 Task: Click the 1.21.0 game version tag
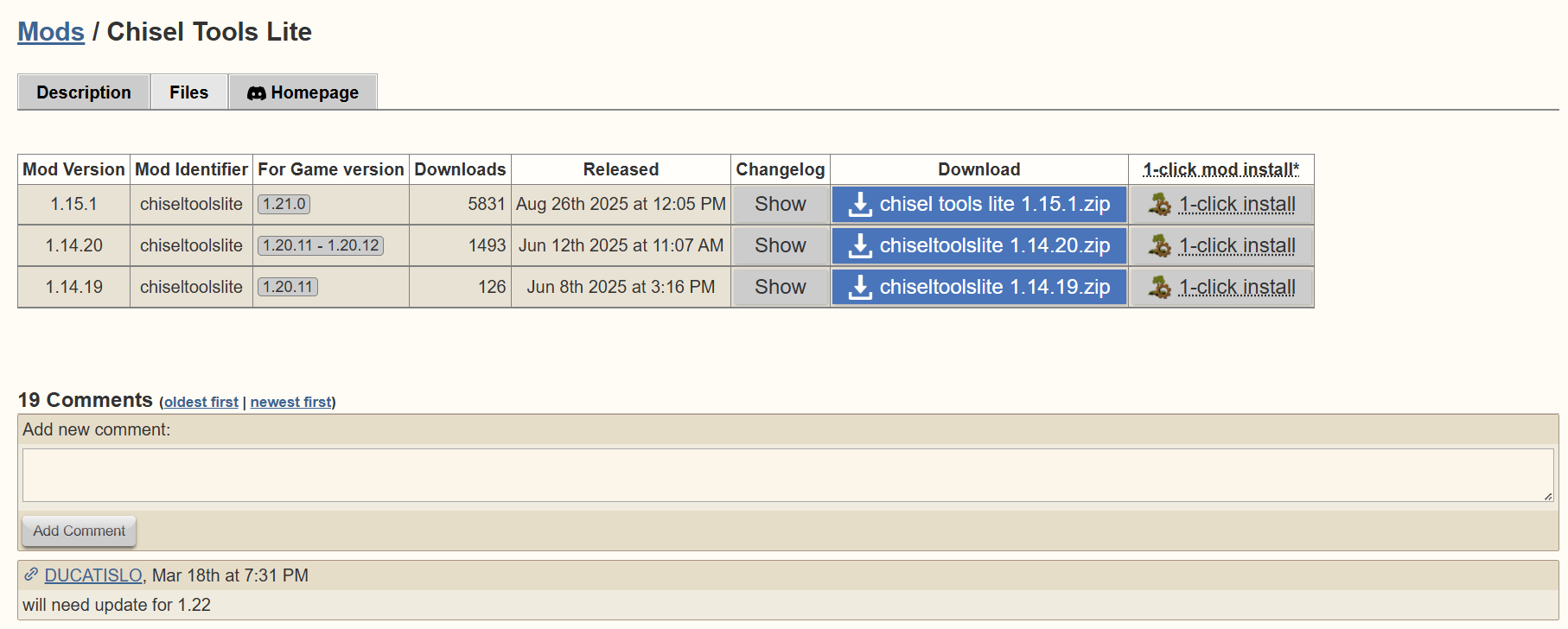284,205
